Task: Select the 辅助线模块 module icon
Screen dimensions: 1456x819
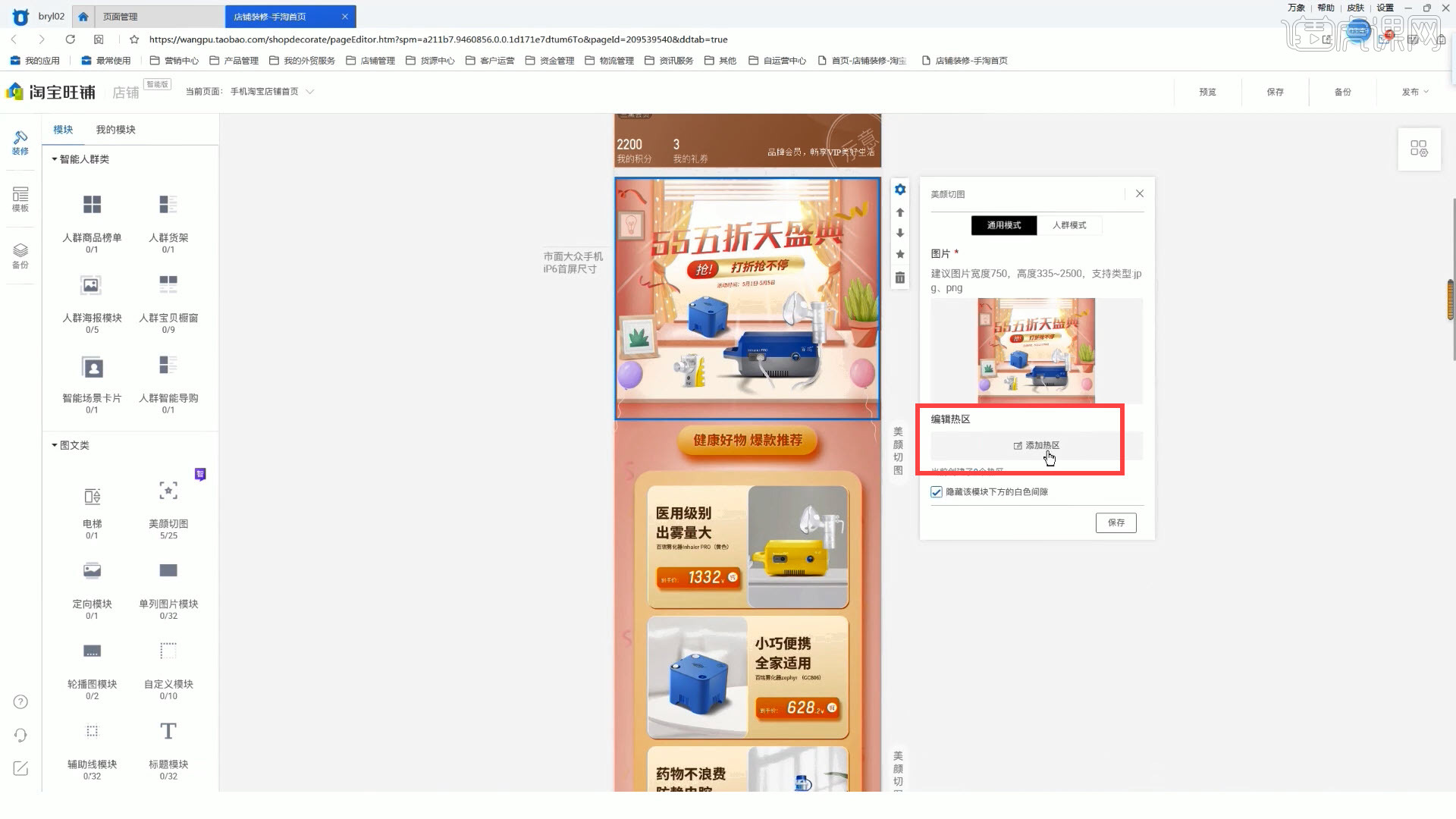Action: click(x=92, y=731)
